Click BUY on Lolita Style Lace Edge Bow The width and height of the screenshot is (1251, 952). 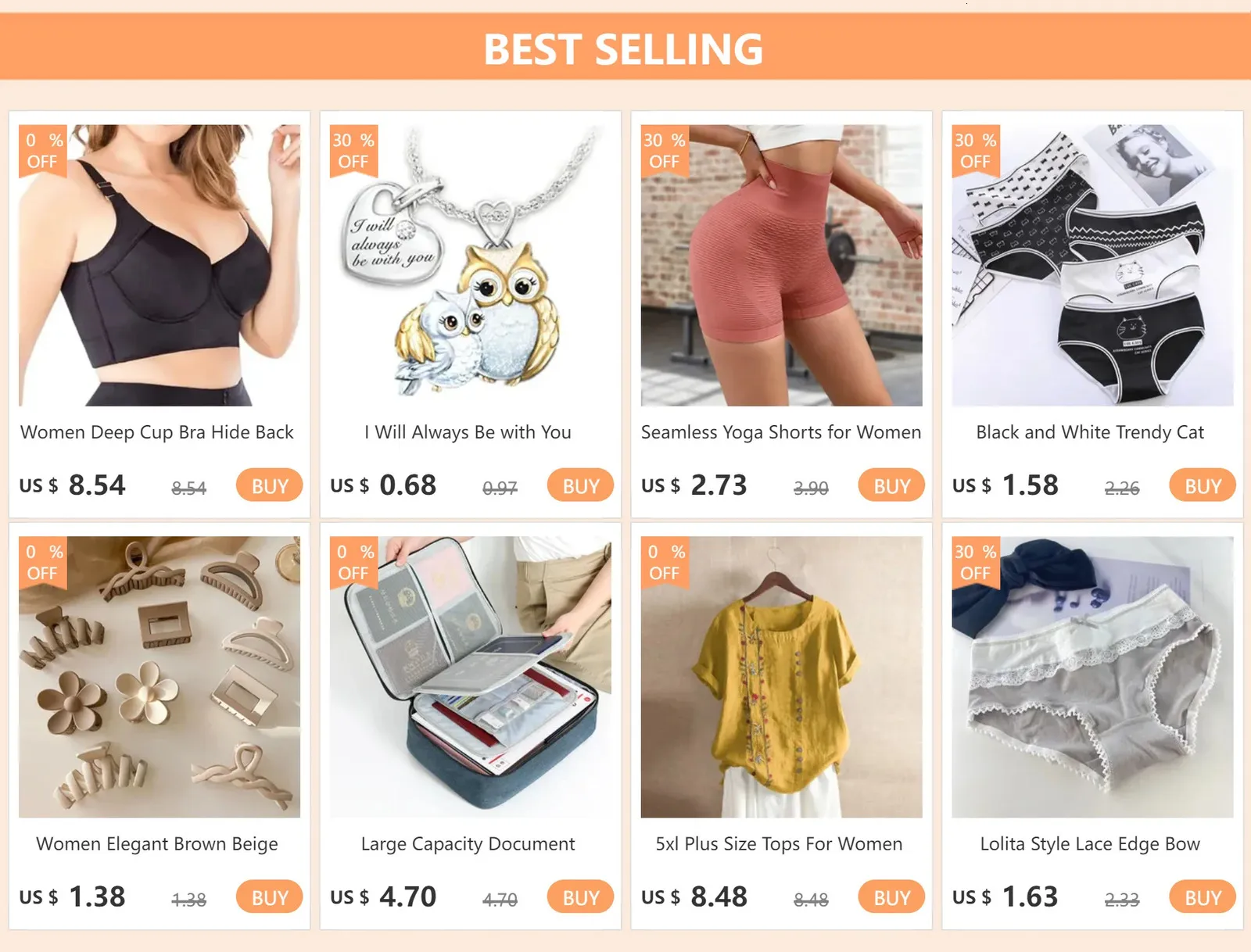point(1203,897)
